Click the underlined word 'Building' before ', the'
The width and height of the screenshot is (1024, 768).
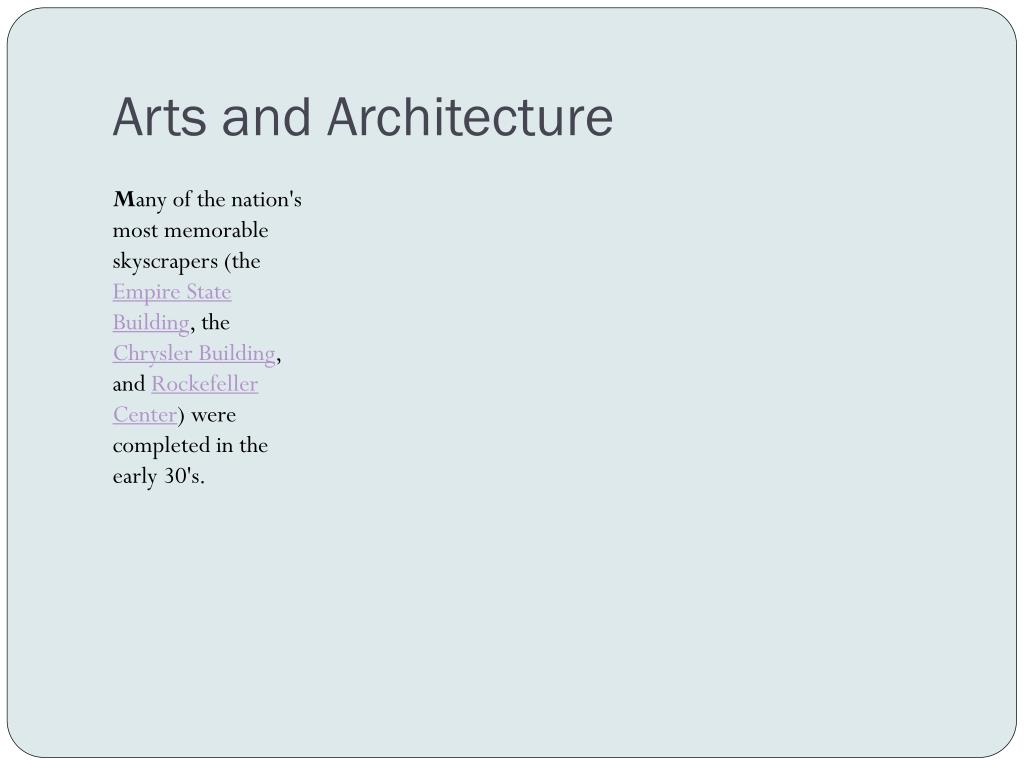point(151,323)
